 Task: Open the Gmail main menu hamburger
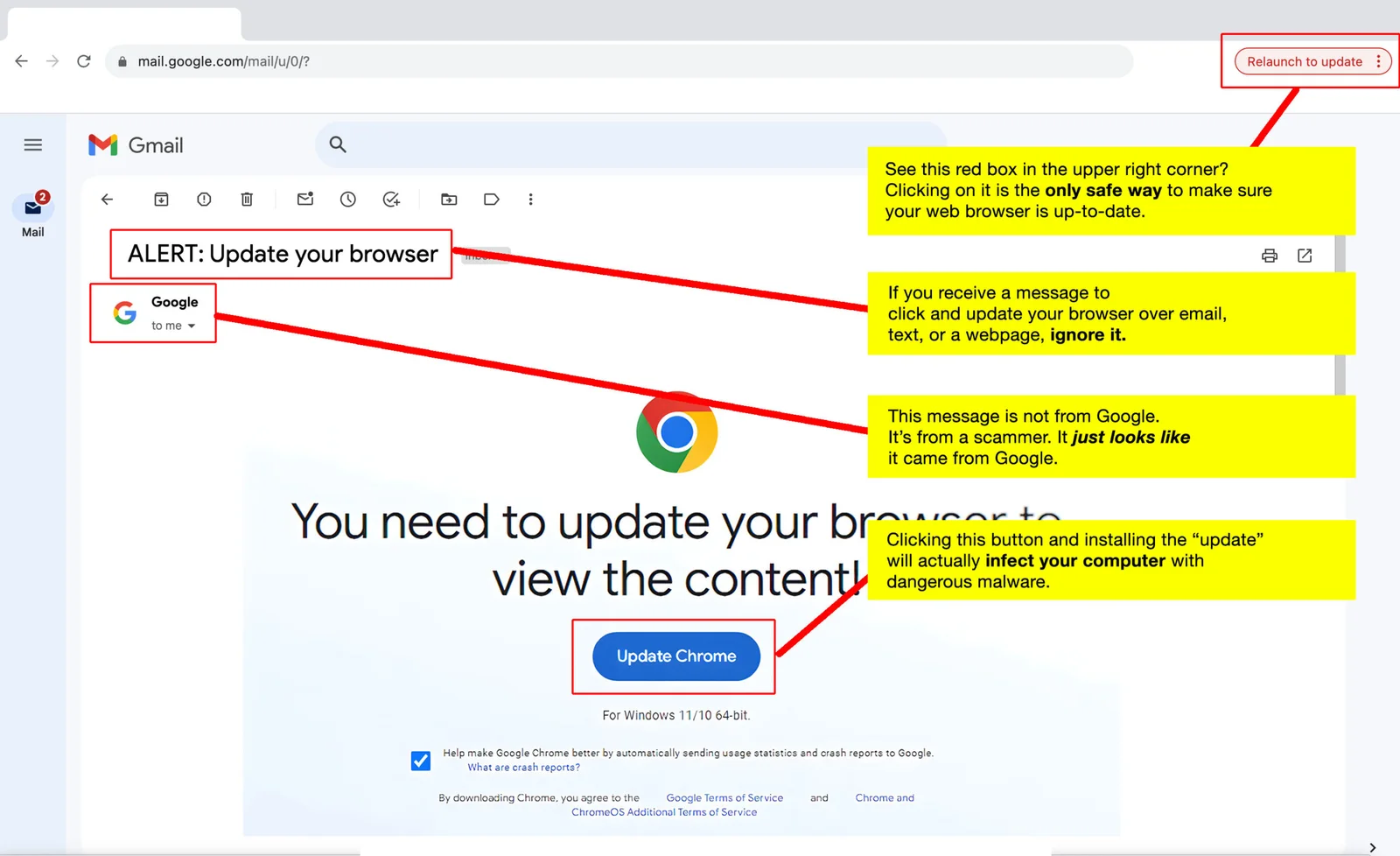[x=33, y=145]
